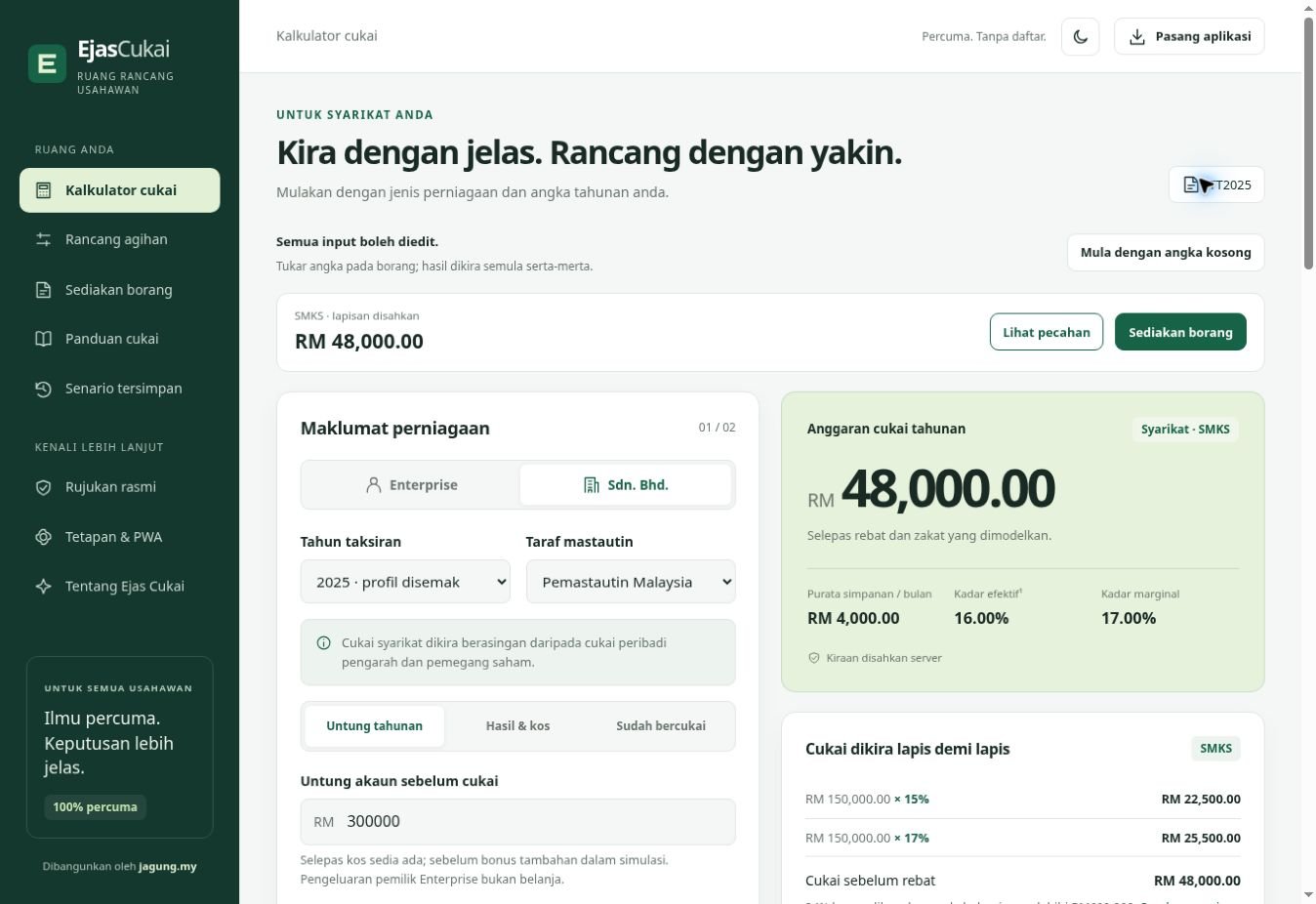Click the RM 22,500.00 tier amount

(1201, 800)
